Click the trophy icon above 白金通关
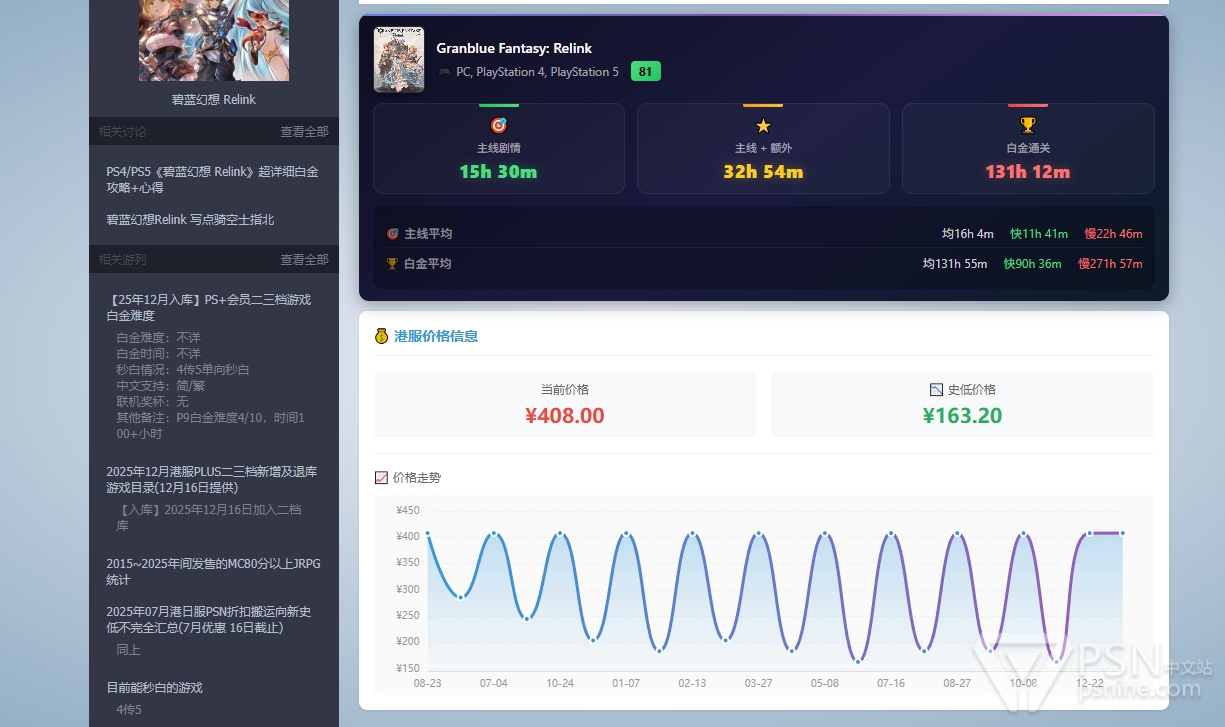The width and height of the screenshot is (1225, 727). pos(1028,125)
